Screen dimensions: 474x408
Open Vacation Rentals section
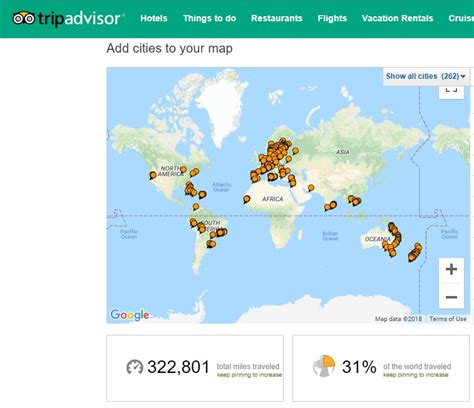coord(397,18)
